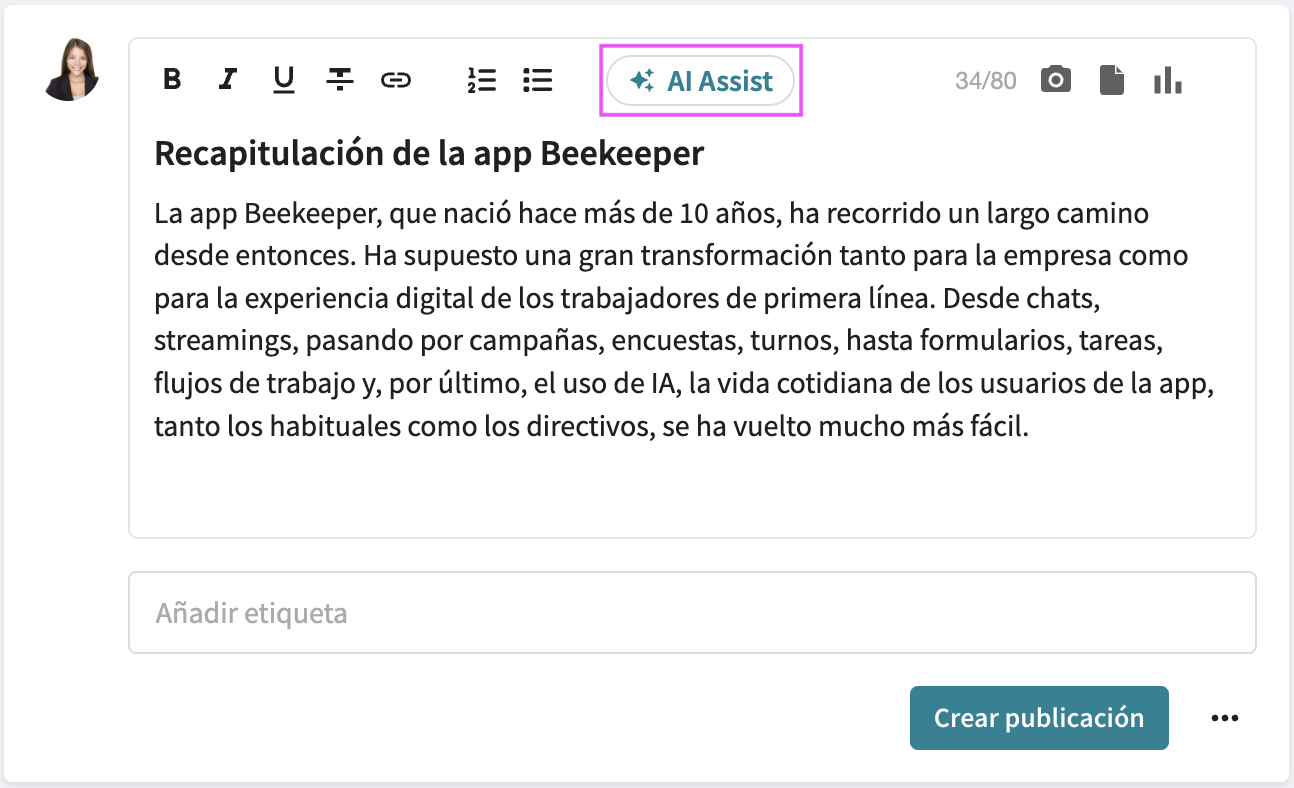The image size is (1294, 788).
Task: Create a numbered list
Action: (482, 80)
